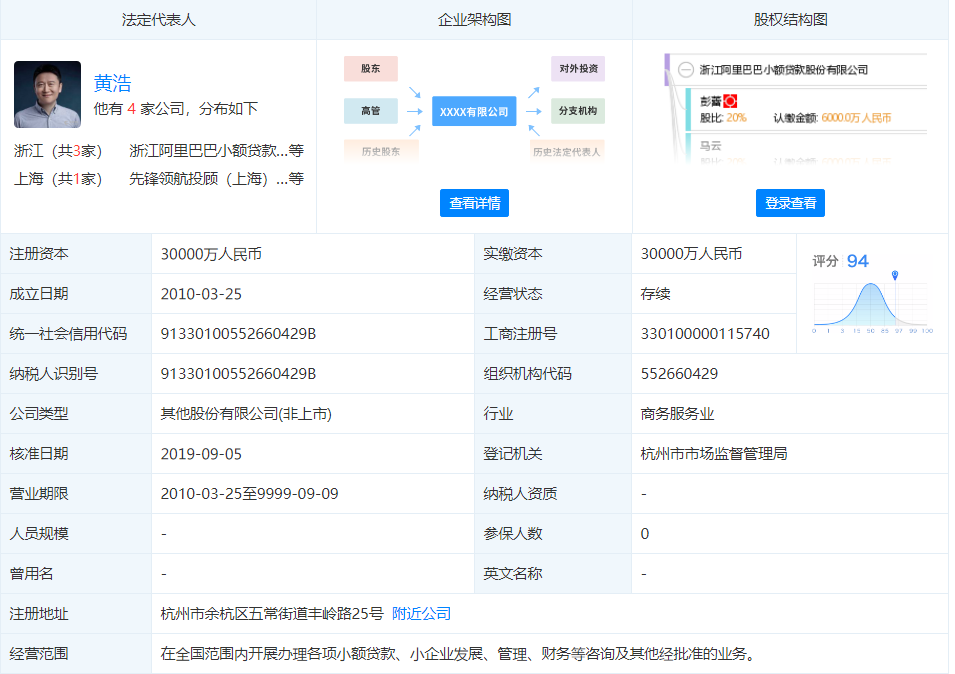Click 上海（共1家）region text
This screenshot has width=955, height=674.
(58, 179)
